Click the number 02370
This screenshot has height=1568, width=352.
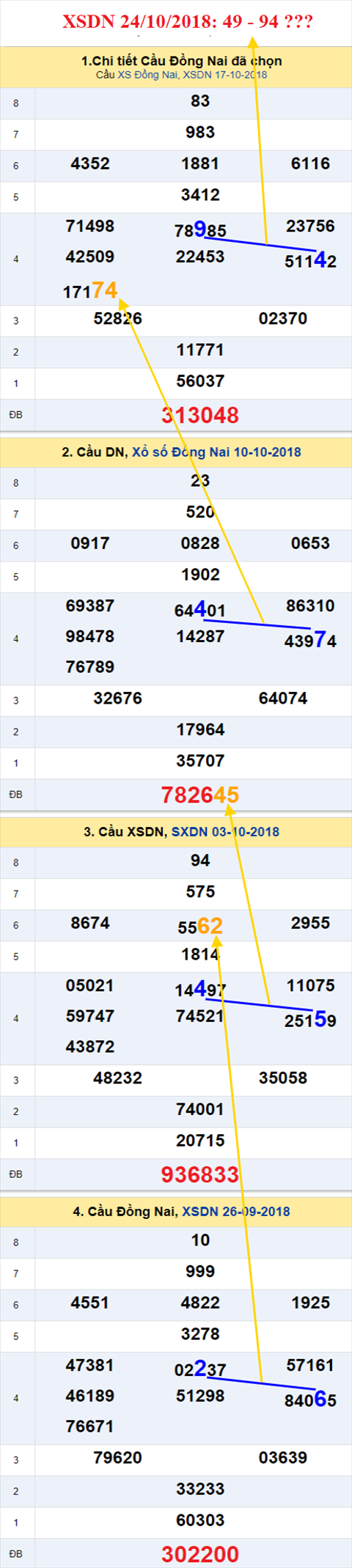pyautogui.click(x=283, y=319)
